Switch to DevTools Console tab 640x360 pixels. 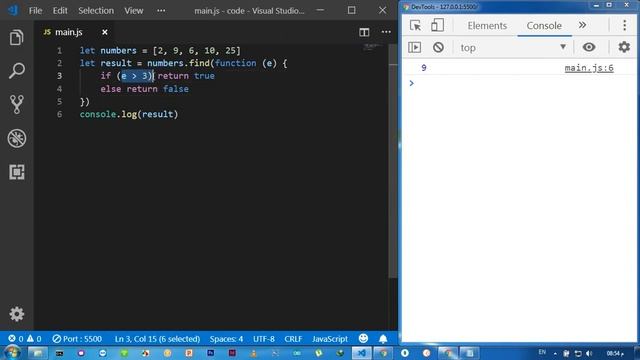544,26
